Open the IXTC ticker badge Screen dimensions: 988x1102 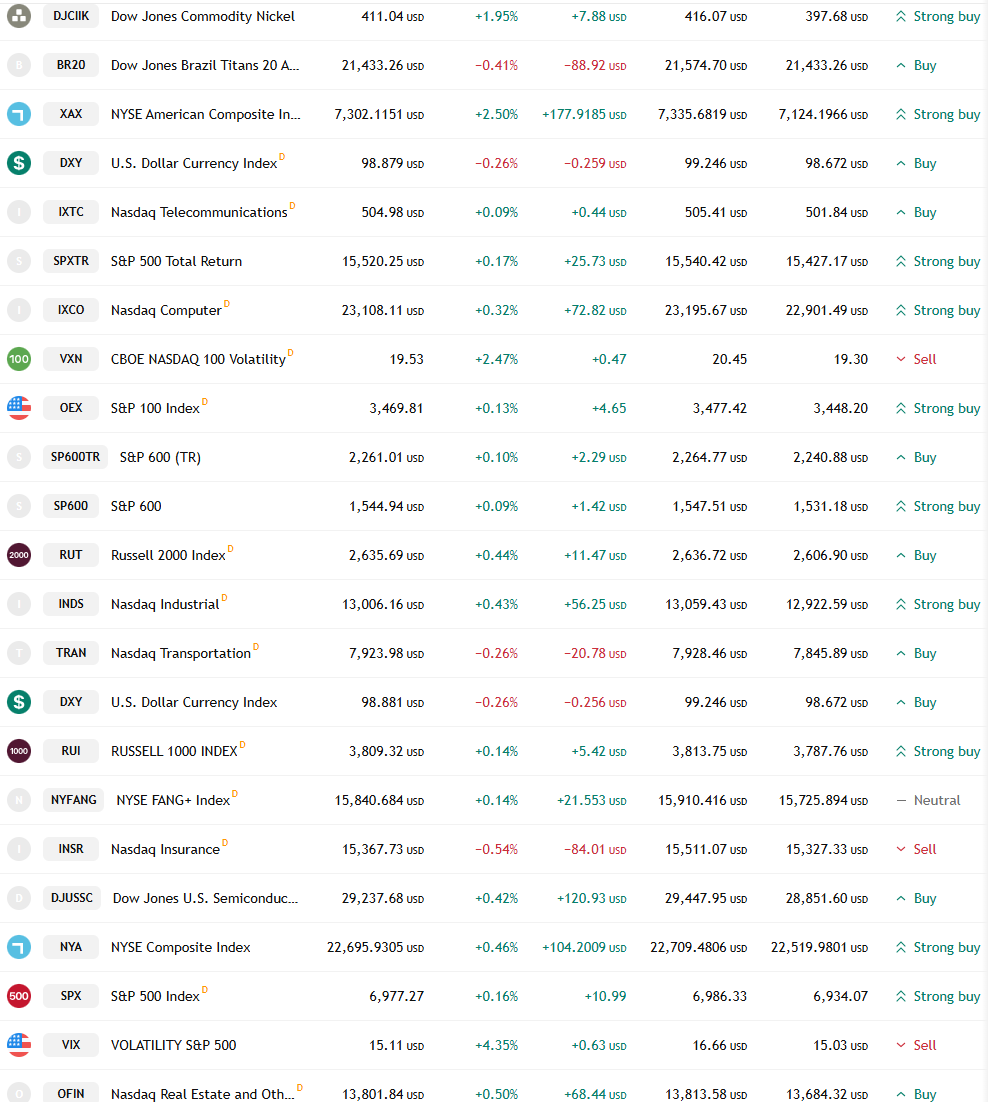(x=71, y=212)
